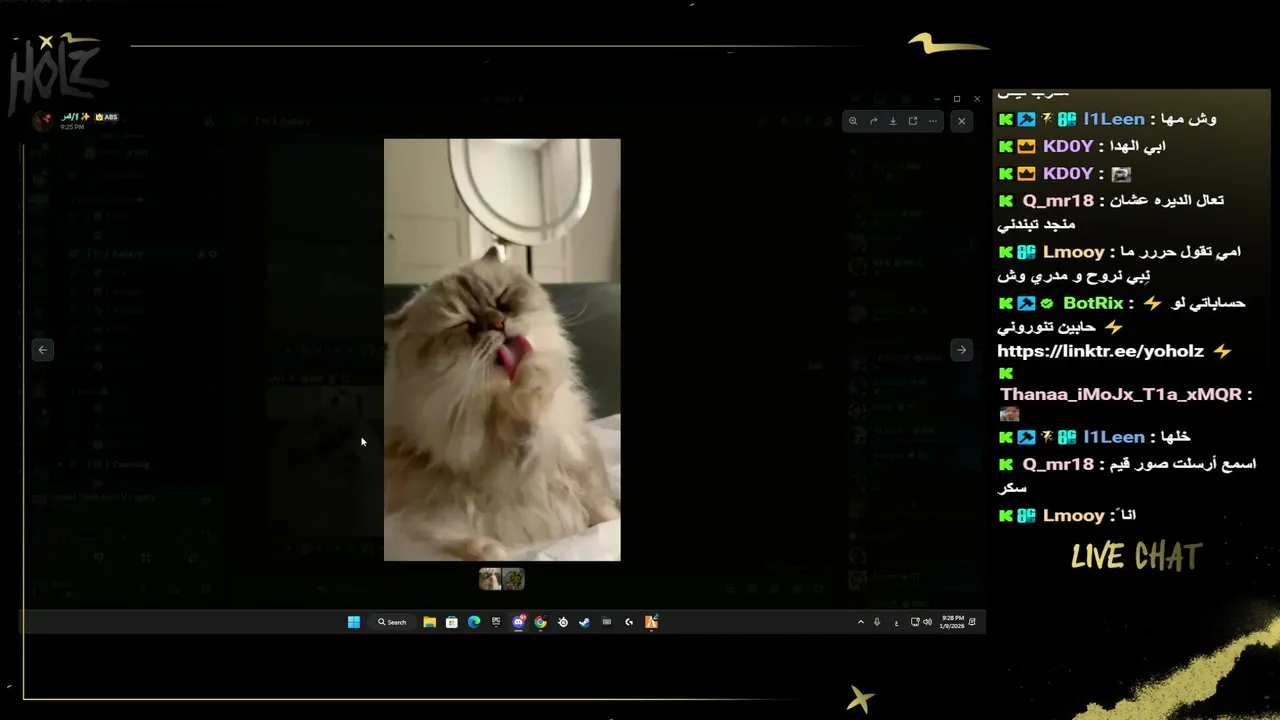1280x720 pixels.
Task: Open File Explorer from the taskbar
Action: click(429, 622)
